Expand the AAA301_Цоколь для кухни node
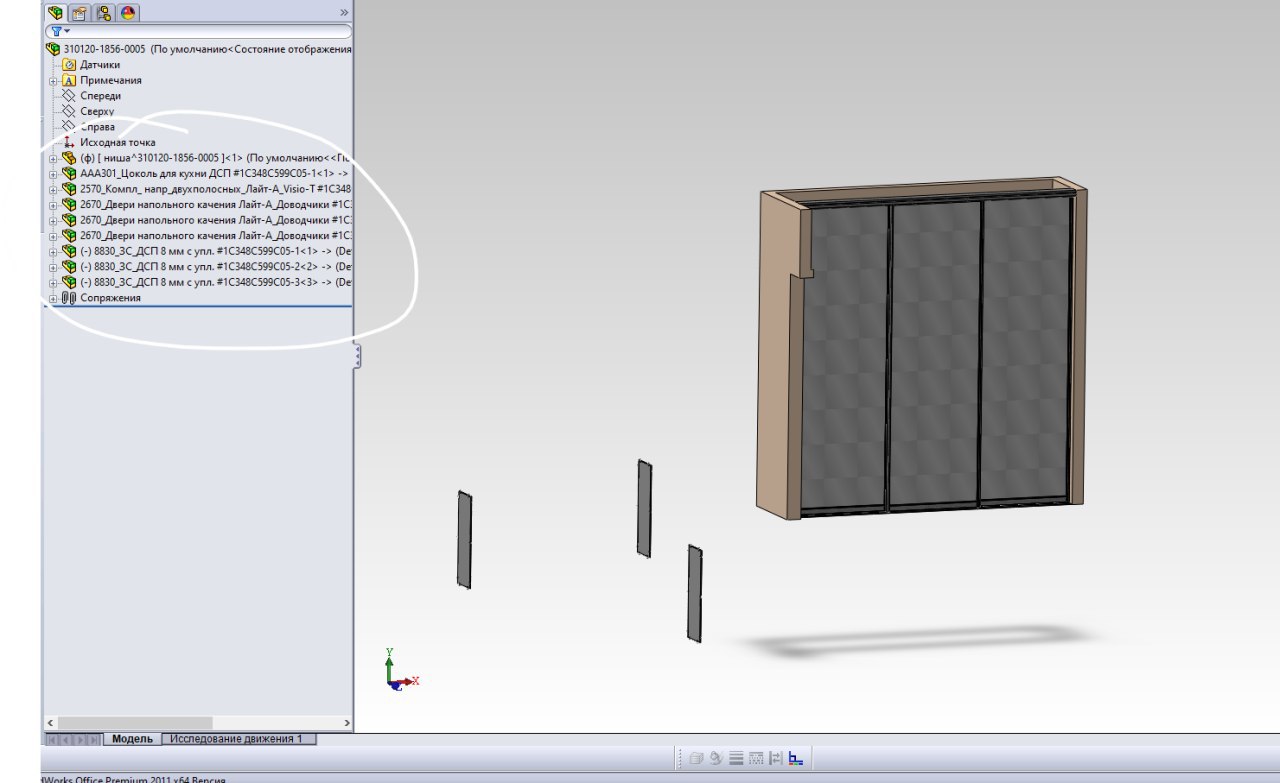The height and width of the screenshot is (783, 1280). click(x=52, y=173)
